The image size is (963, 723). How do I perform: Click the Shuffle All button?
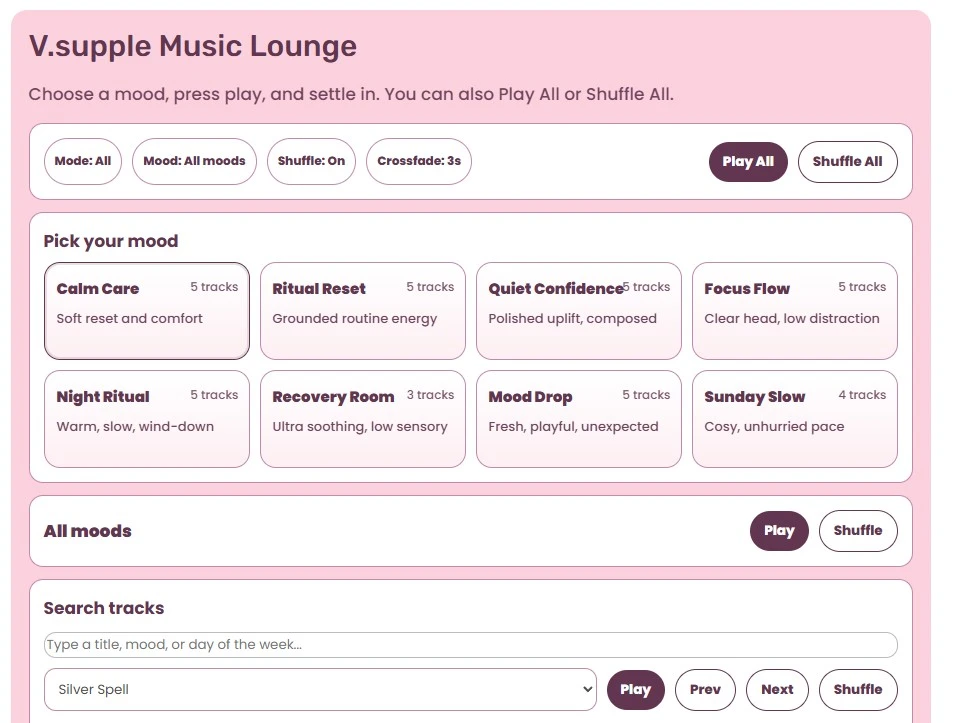click(847, 162)
